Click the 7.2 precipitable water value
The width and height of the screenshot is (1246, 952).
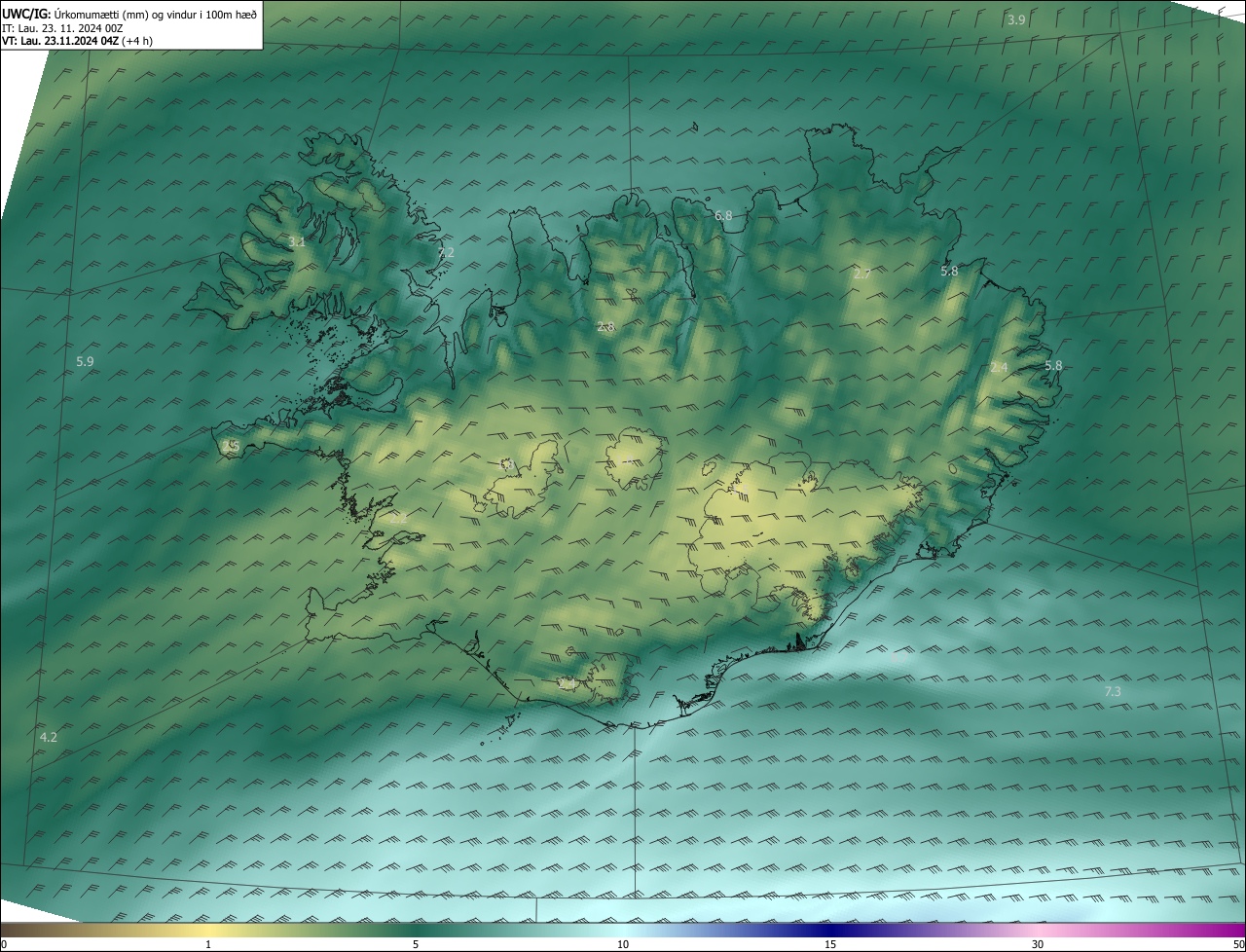point(446,252)
